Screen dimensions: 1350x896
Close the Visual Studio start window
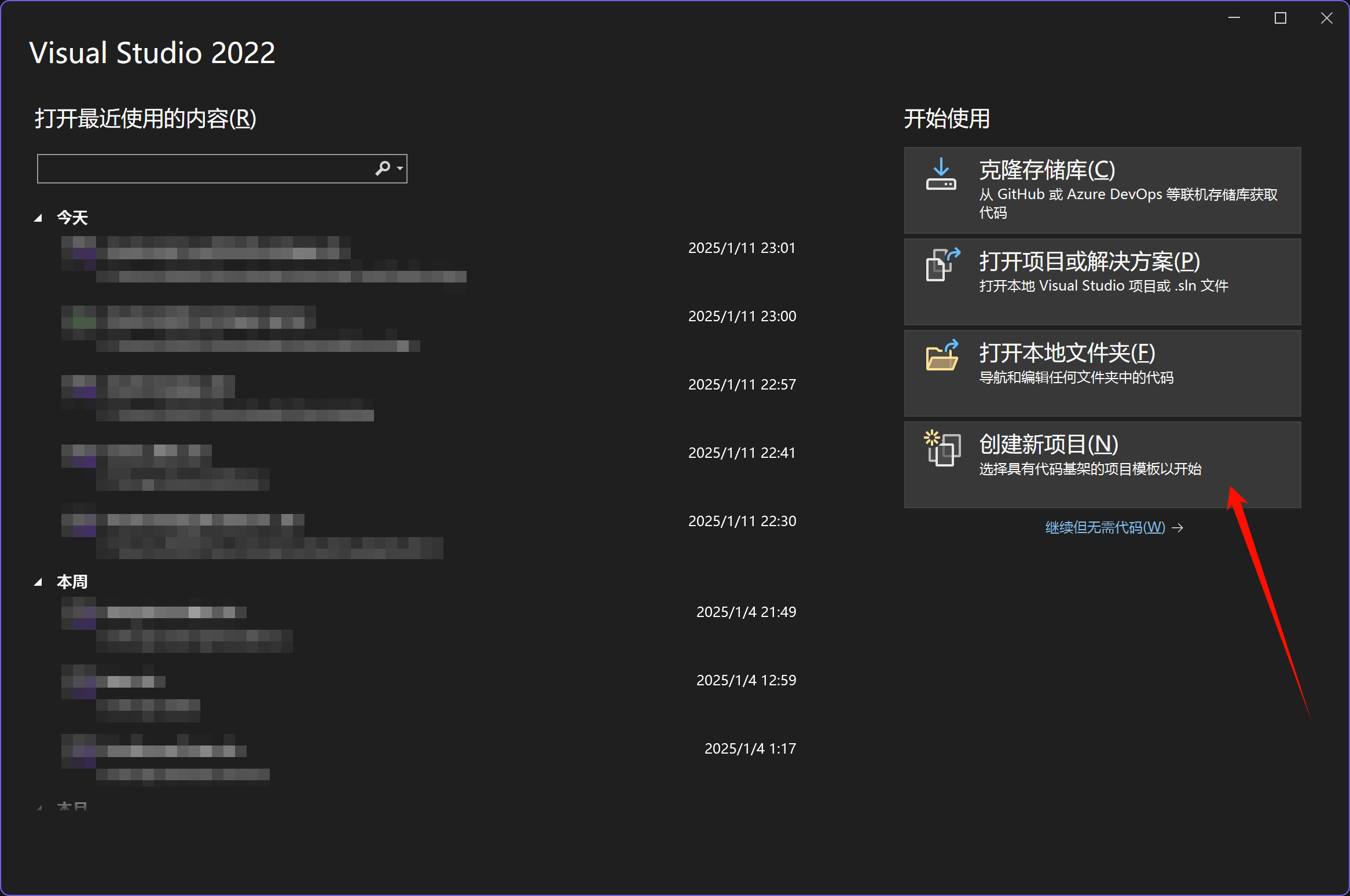tap(1327, 18)
